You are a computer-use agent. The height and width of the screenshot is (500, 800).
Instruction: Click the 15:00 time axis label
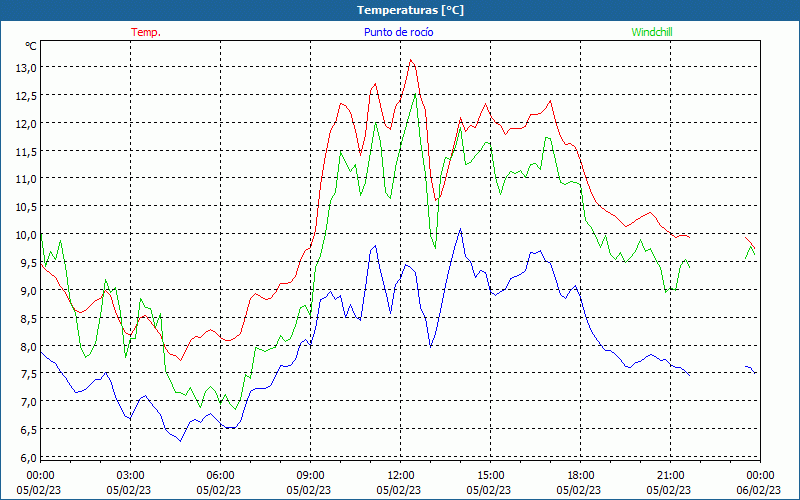pyautogui.click(x=491, y=476)
